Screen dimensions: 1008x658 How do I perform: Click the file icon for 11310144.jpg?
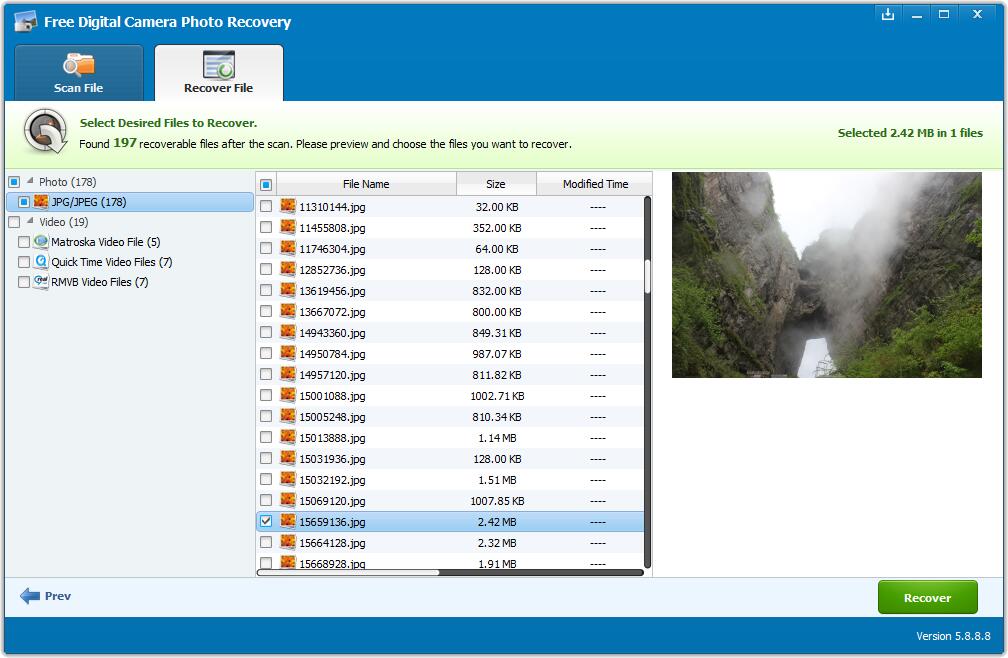click(x=288, y=206)
